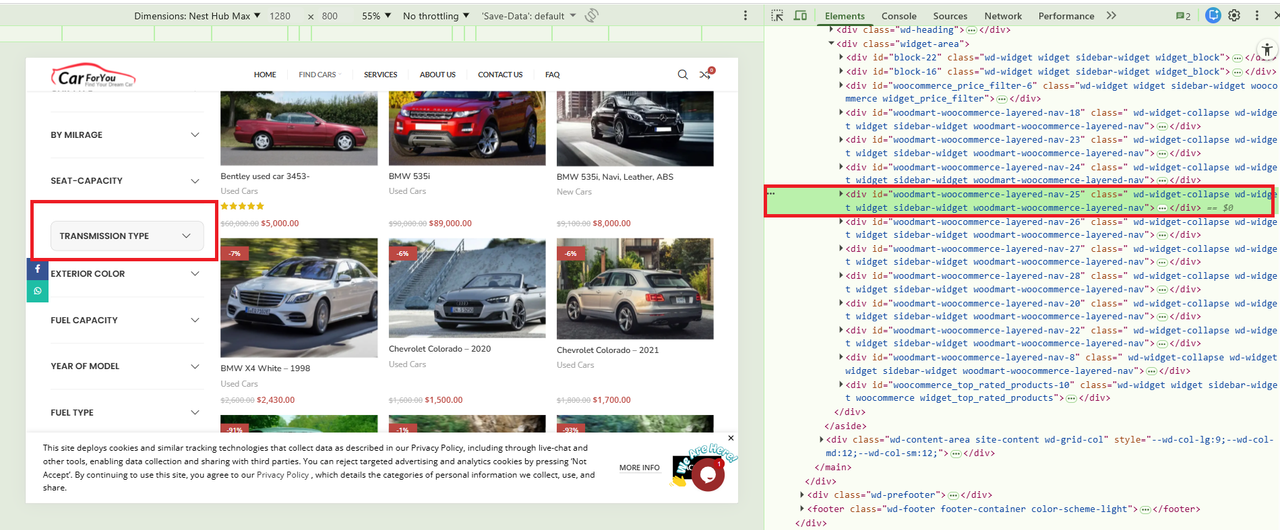Open the live chat bubble icon
Viewport: 1280px width, 530px height.
click(x=708, y=475)
